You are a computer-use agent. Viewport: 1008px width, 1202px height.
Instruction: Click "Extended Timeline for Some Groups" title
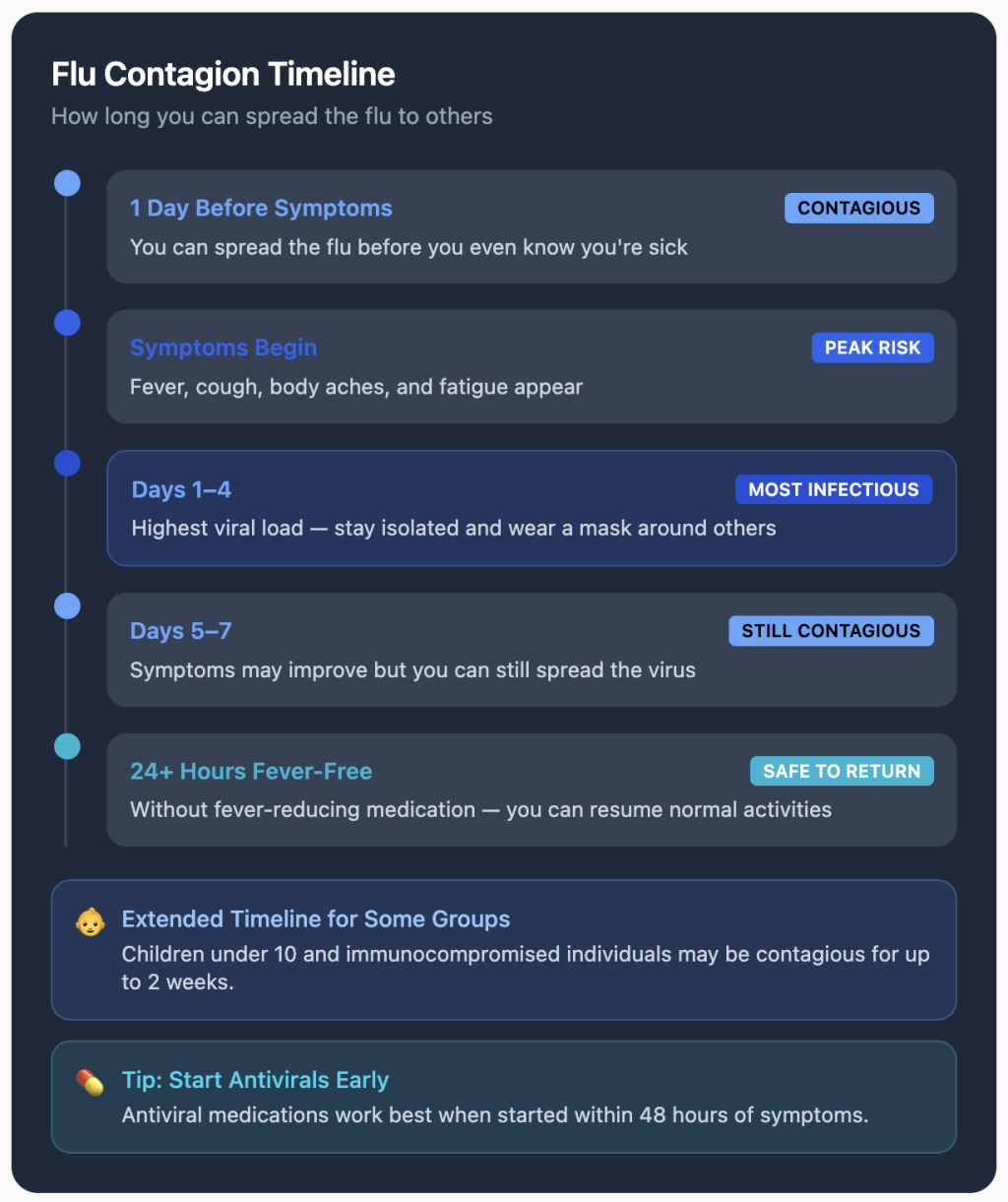coord(316,918)
